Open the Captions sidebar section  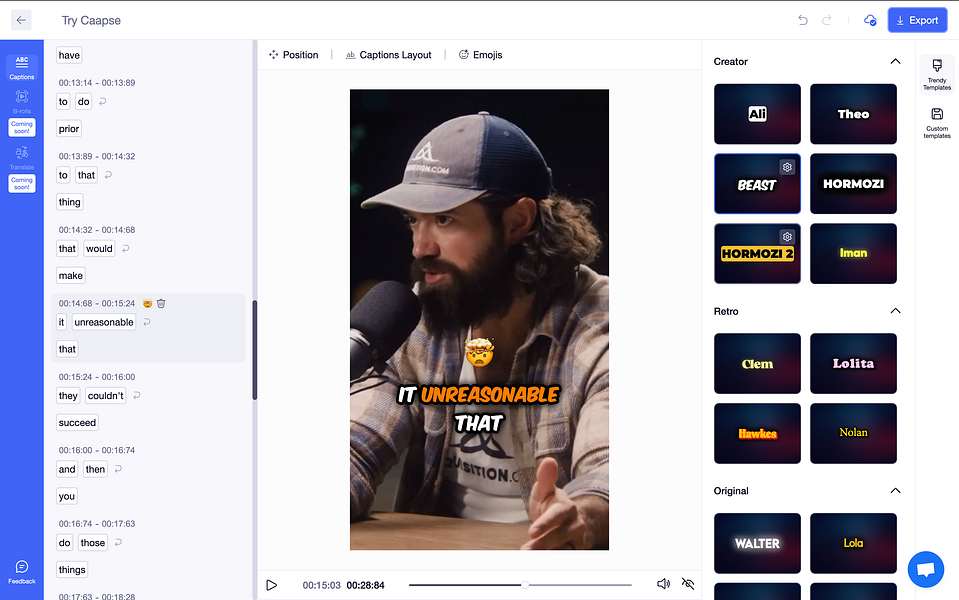tap(21, 67)
